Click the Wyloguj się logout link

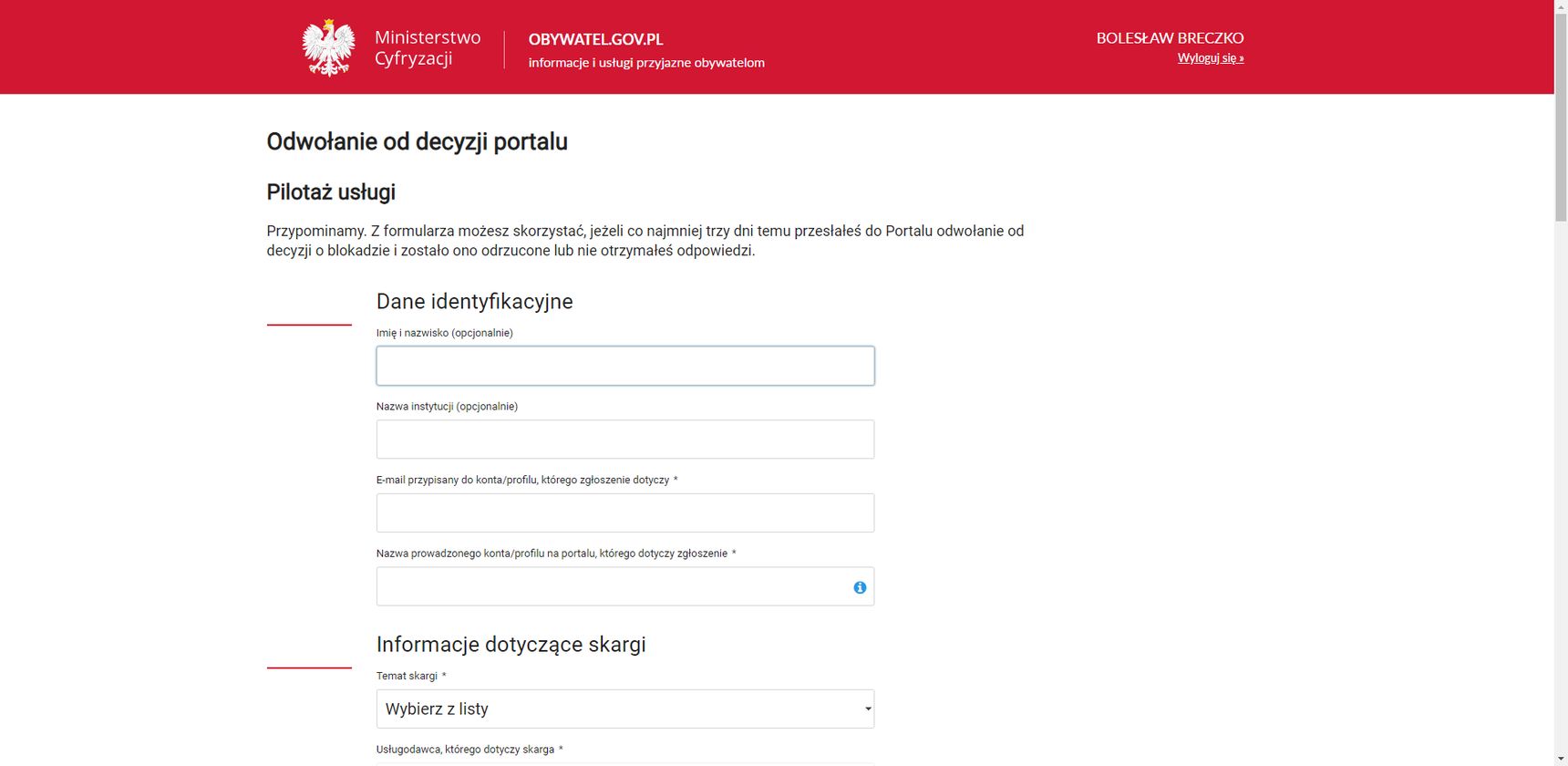pos(1211,58)
